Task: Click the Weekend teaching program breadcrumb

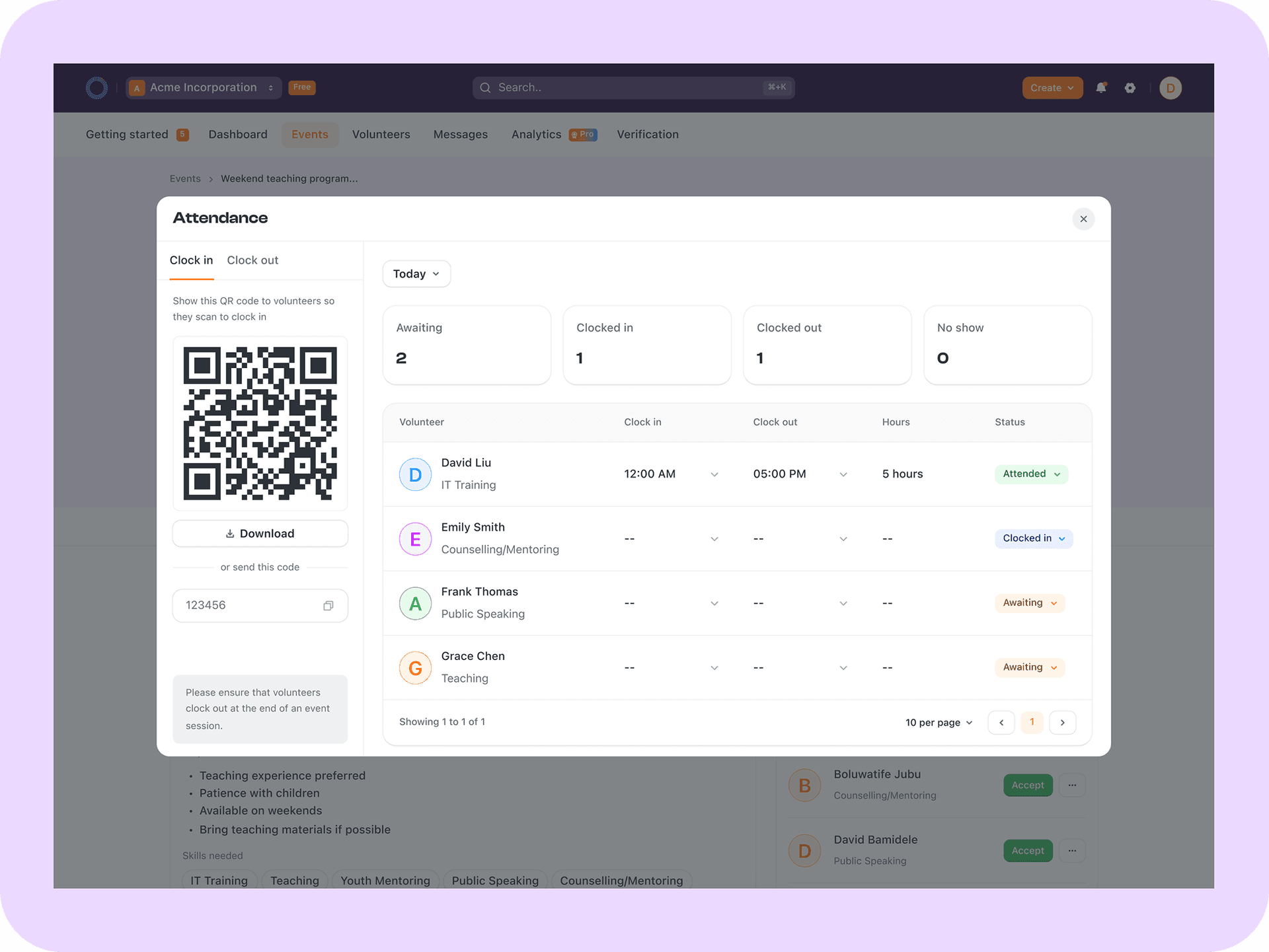Action: click(289, 179)
